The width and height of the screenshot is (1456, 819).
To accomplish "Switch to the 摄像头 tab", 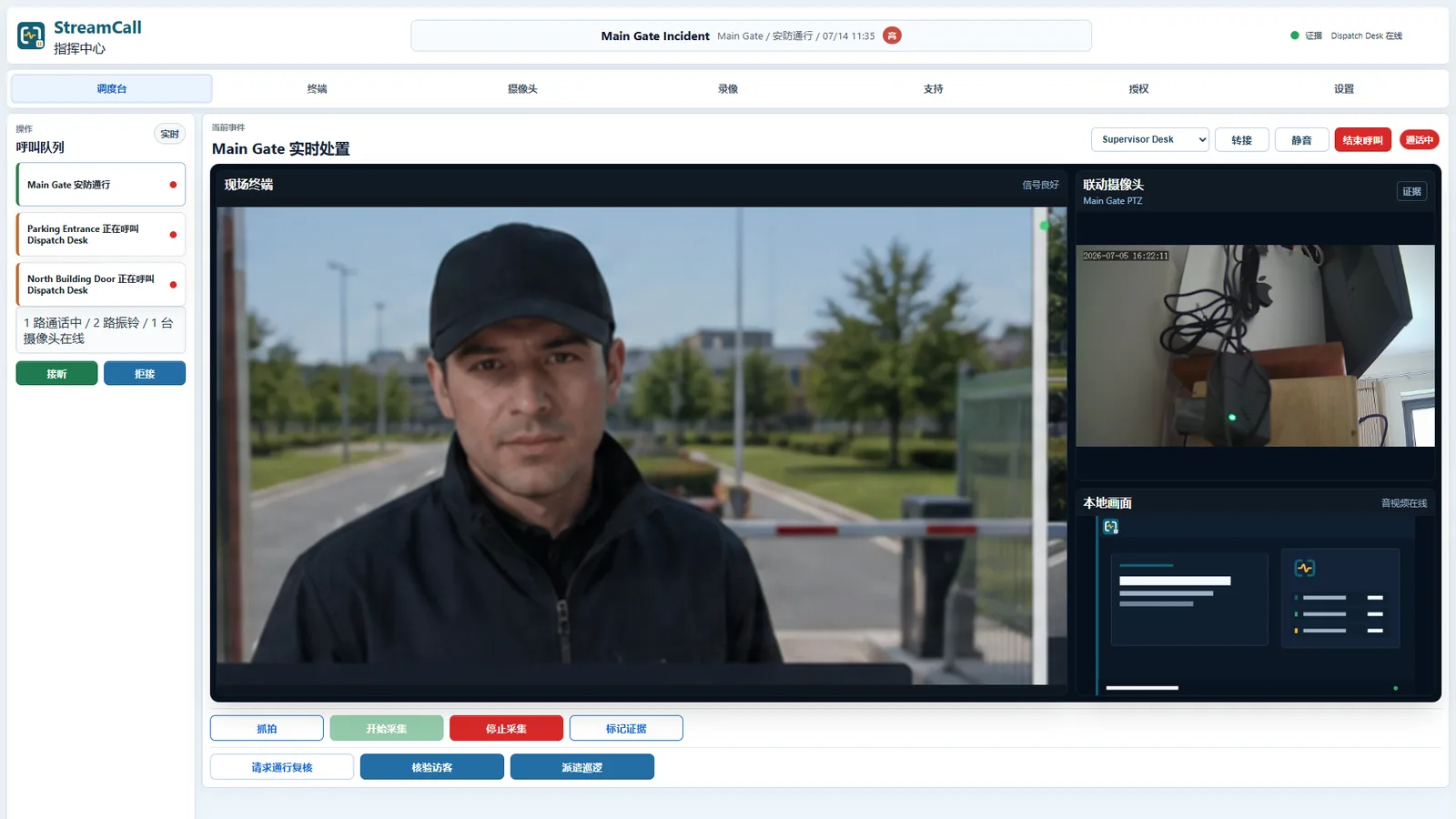I will (x=522, y=88).
